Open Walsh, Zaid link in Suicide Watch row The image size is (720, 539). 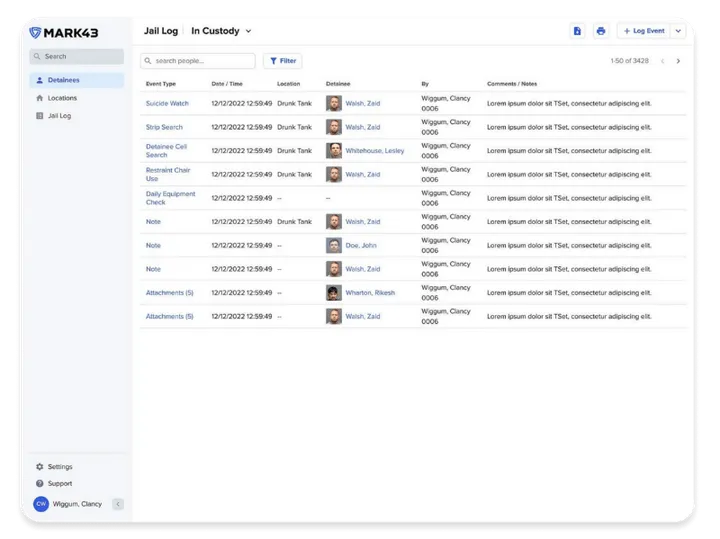(x=363, y=103)
